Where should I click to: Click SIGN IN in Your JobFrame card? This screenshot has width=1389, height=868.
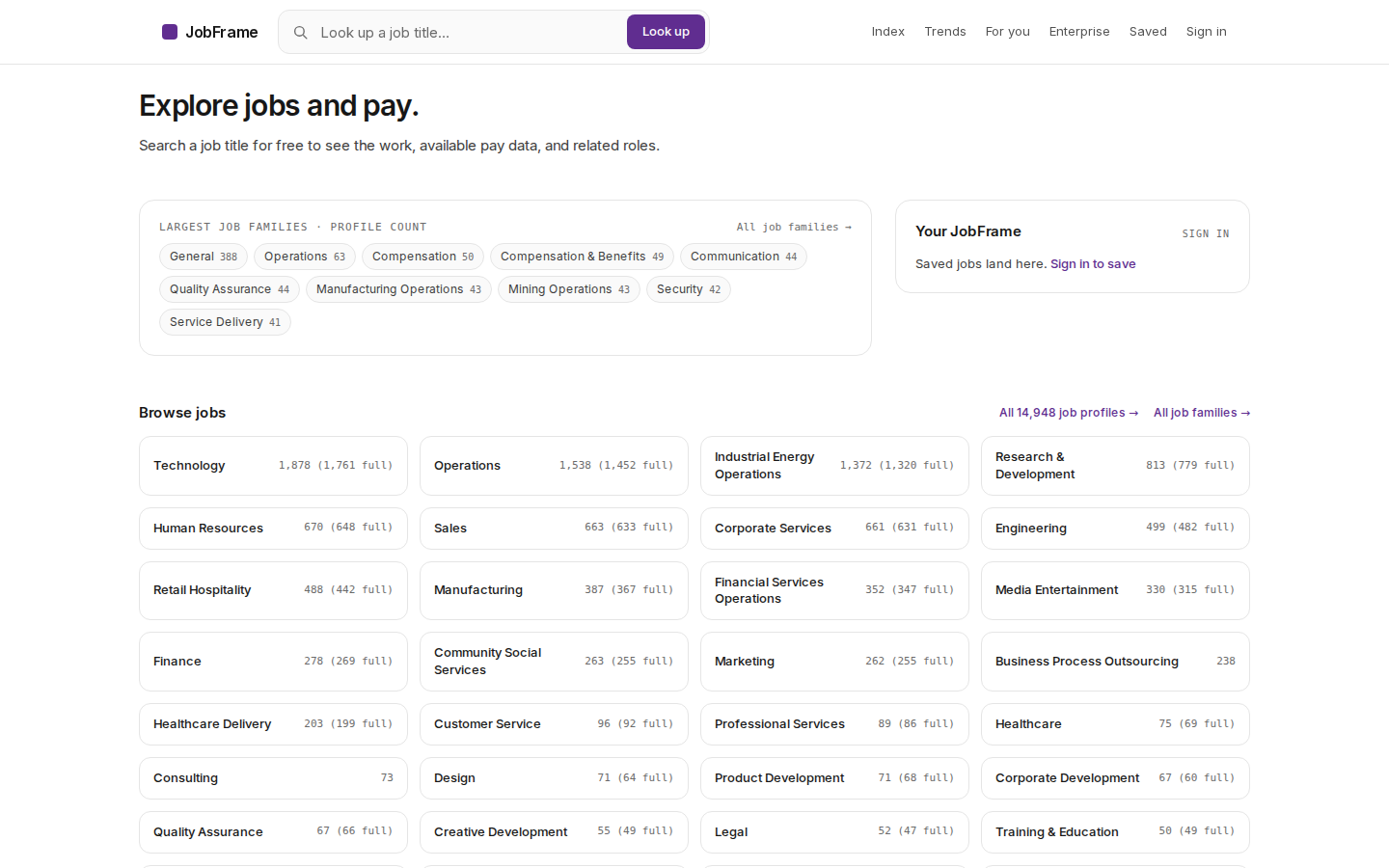(1206, 234)
